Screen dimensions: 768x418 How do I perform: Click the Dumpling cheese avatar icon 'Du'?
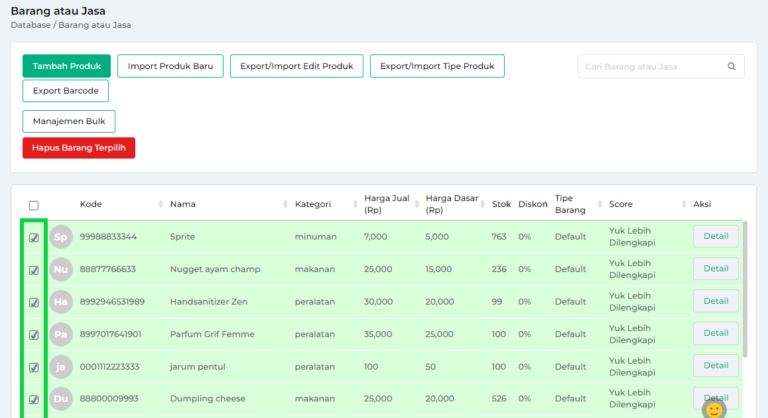[x=61, y=399]
